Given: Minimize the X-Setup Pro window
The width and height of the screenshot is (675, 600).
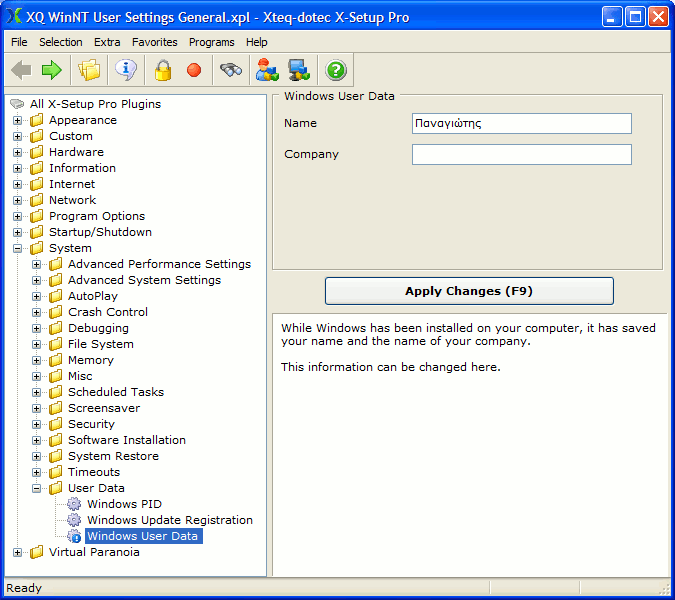Looking at the screenshot, I should coord(612,17).
